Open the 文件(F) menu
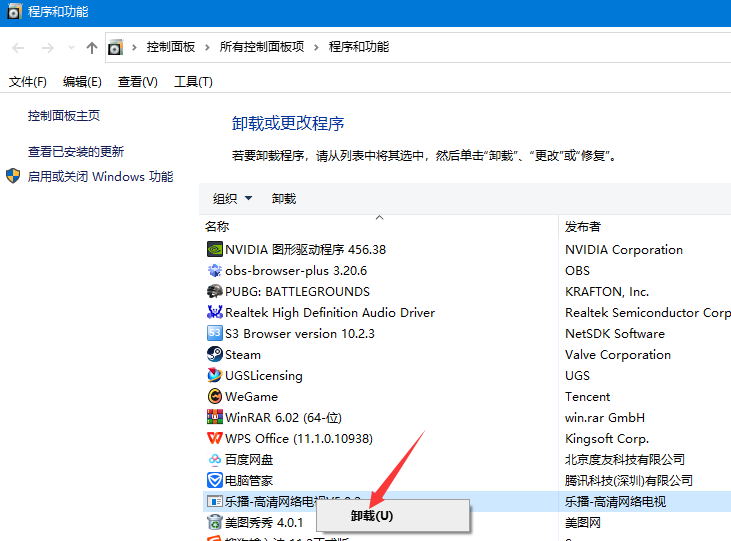The height and width of the screenshot is (541, 731). 28,82
